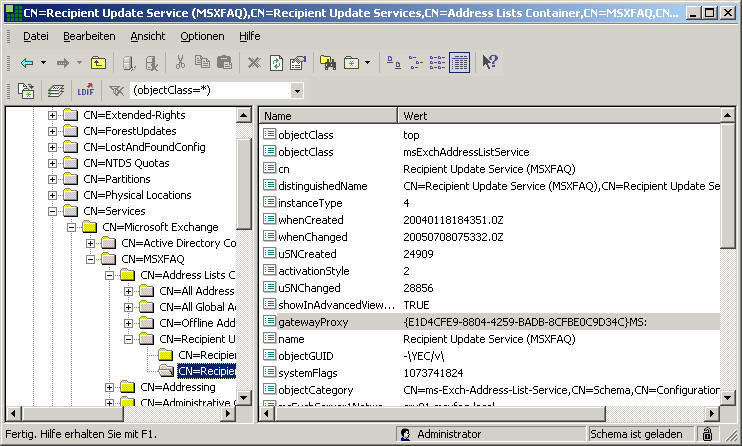Collapse the CN=Microsoft Exchange node
742x446 pixels.
click(x=71, y=227)
